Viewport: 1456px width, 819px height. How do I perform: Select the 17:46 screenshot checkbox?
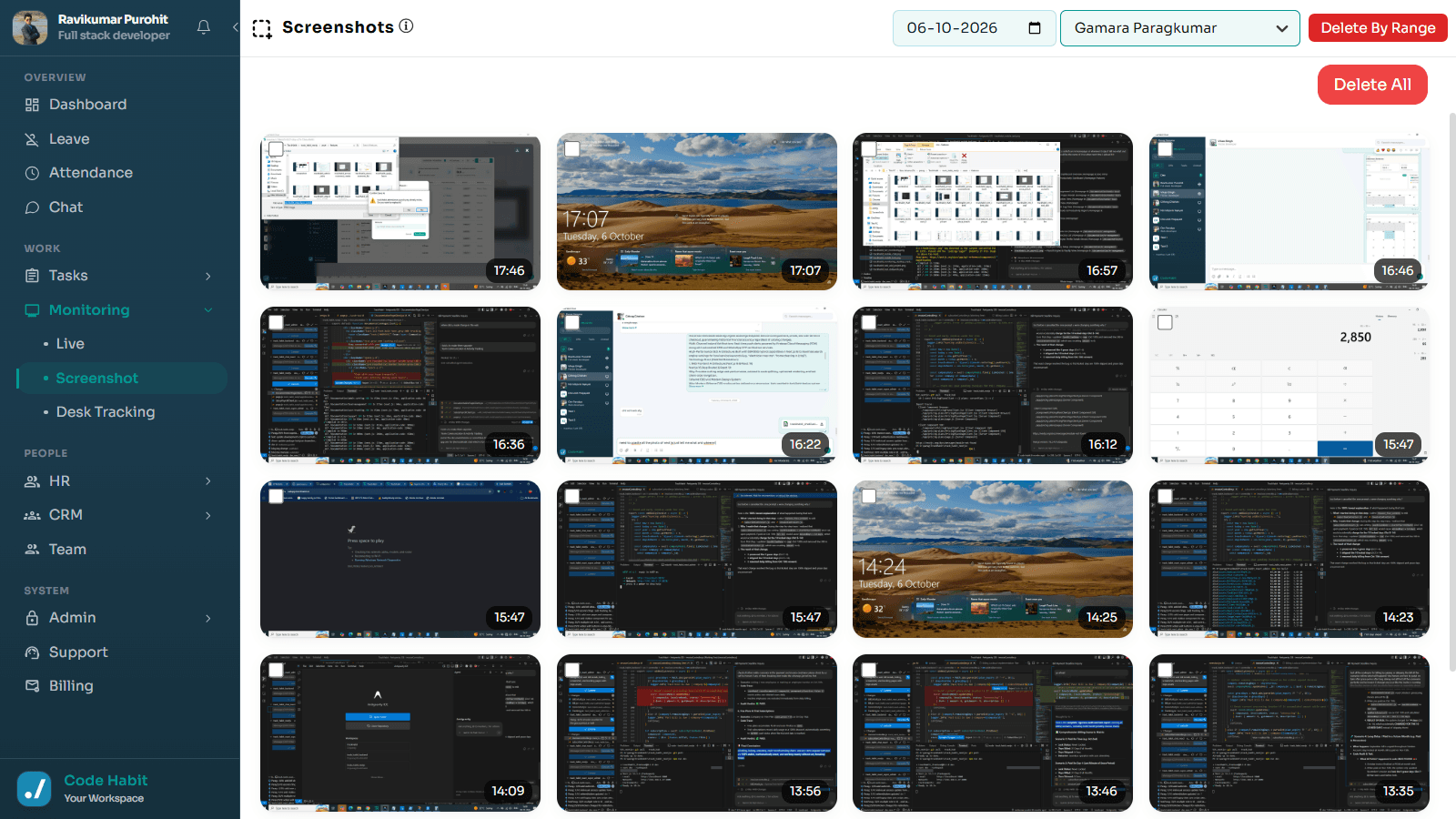tap(276, 148)
